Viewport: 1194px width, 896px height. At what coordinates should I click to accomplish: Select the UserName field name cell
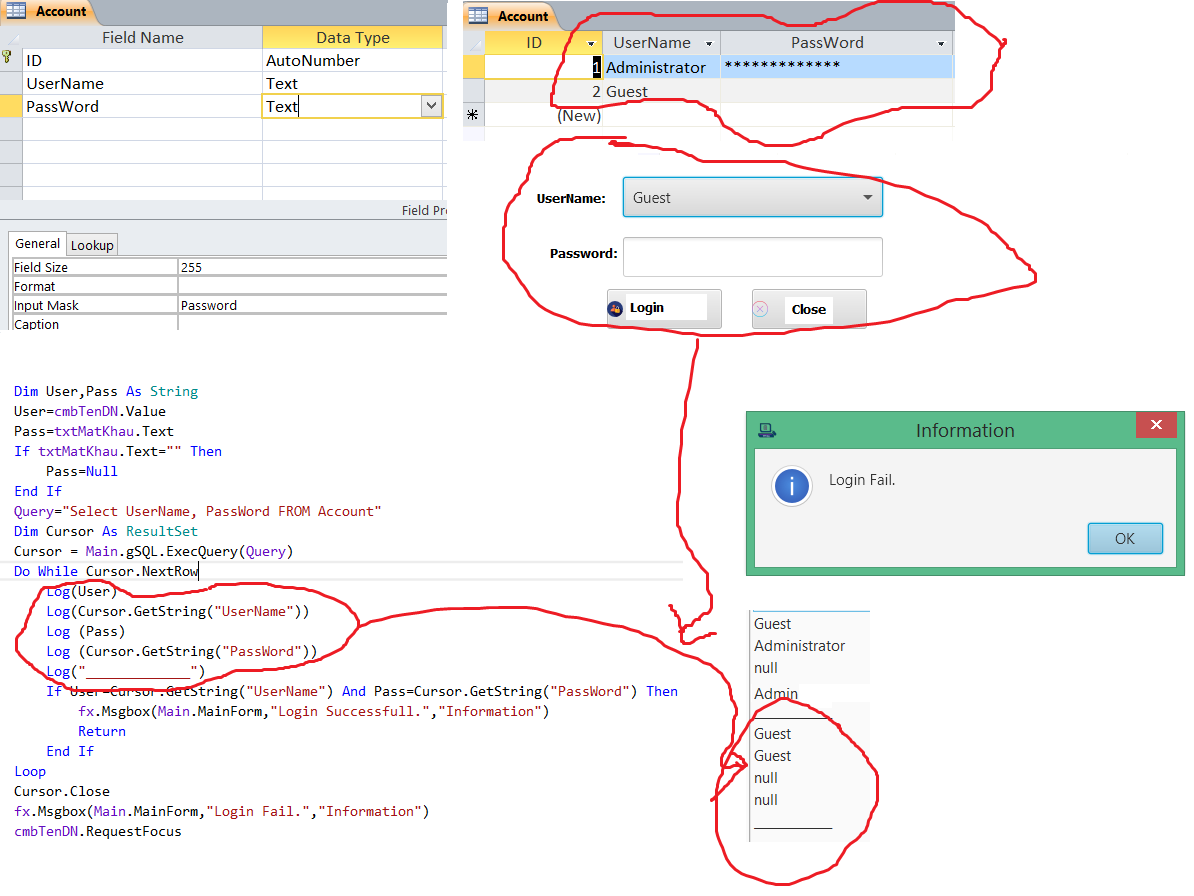(142, 83)
